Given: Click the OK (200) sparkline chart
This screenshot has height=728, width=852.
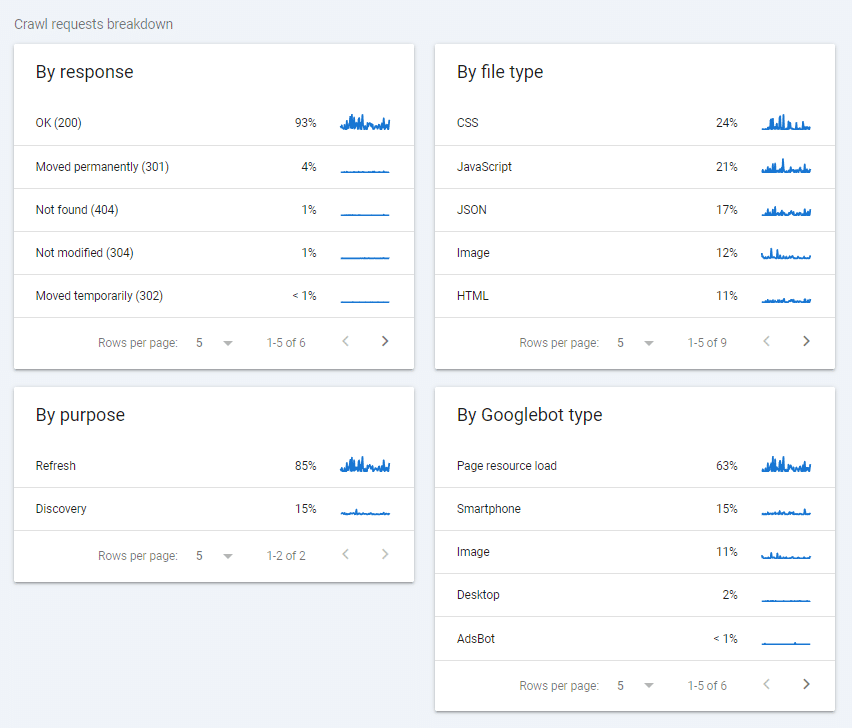Looking at the screenshot, I should coord(365,122).
